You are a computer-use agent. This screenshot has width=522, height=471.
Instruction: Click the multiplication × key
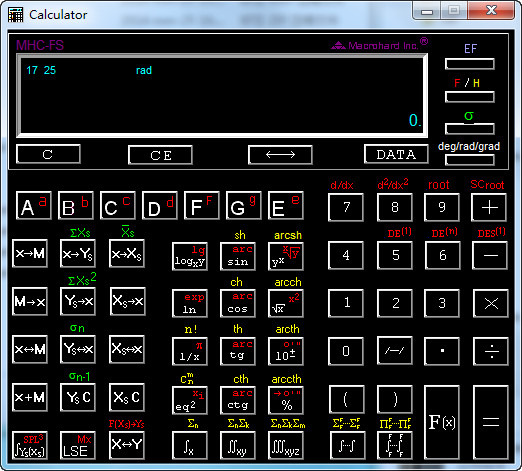pos(491,303)
